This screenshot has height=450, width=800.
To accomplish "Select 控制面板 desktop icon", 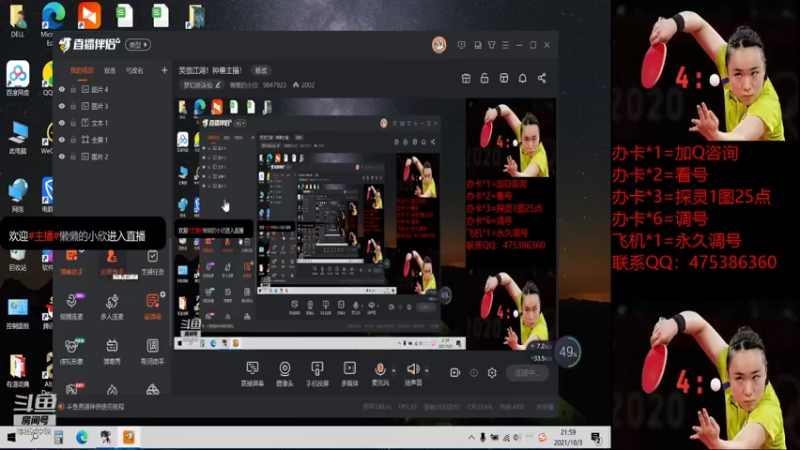I will [x=18, y=313].
